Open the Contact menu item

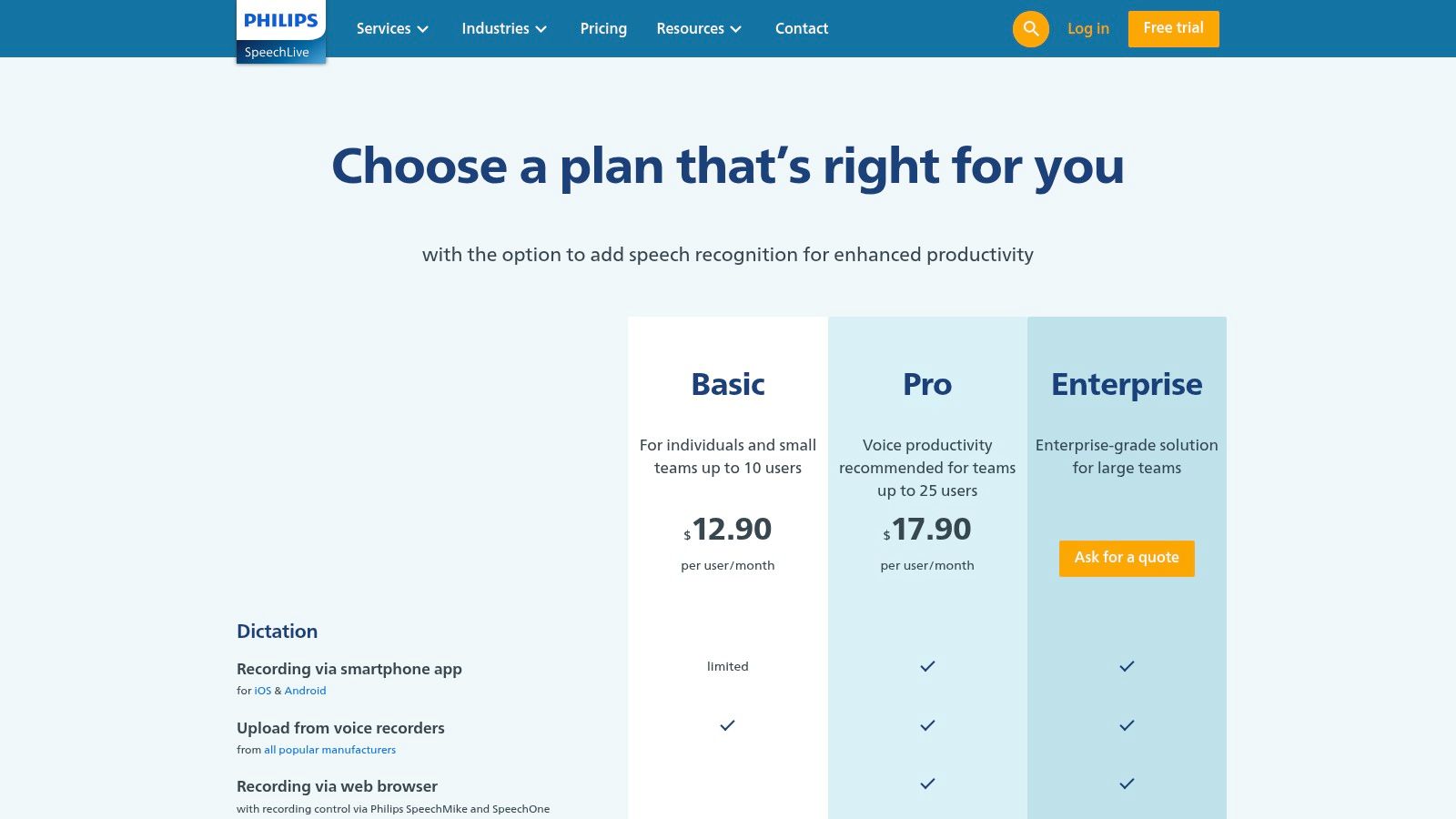[x=802, y=29]
